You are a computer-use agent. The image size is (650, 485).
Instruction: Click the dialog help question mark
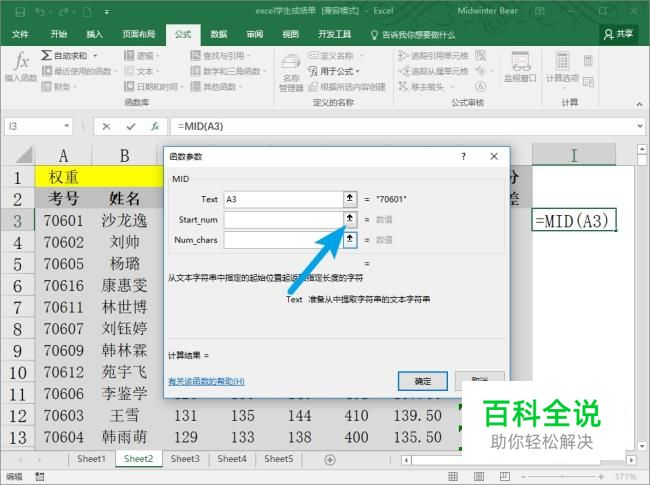pos(463,156)
